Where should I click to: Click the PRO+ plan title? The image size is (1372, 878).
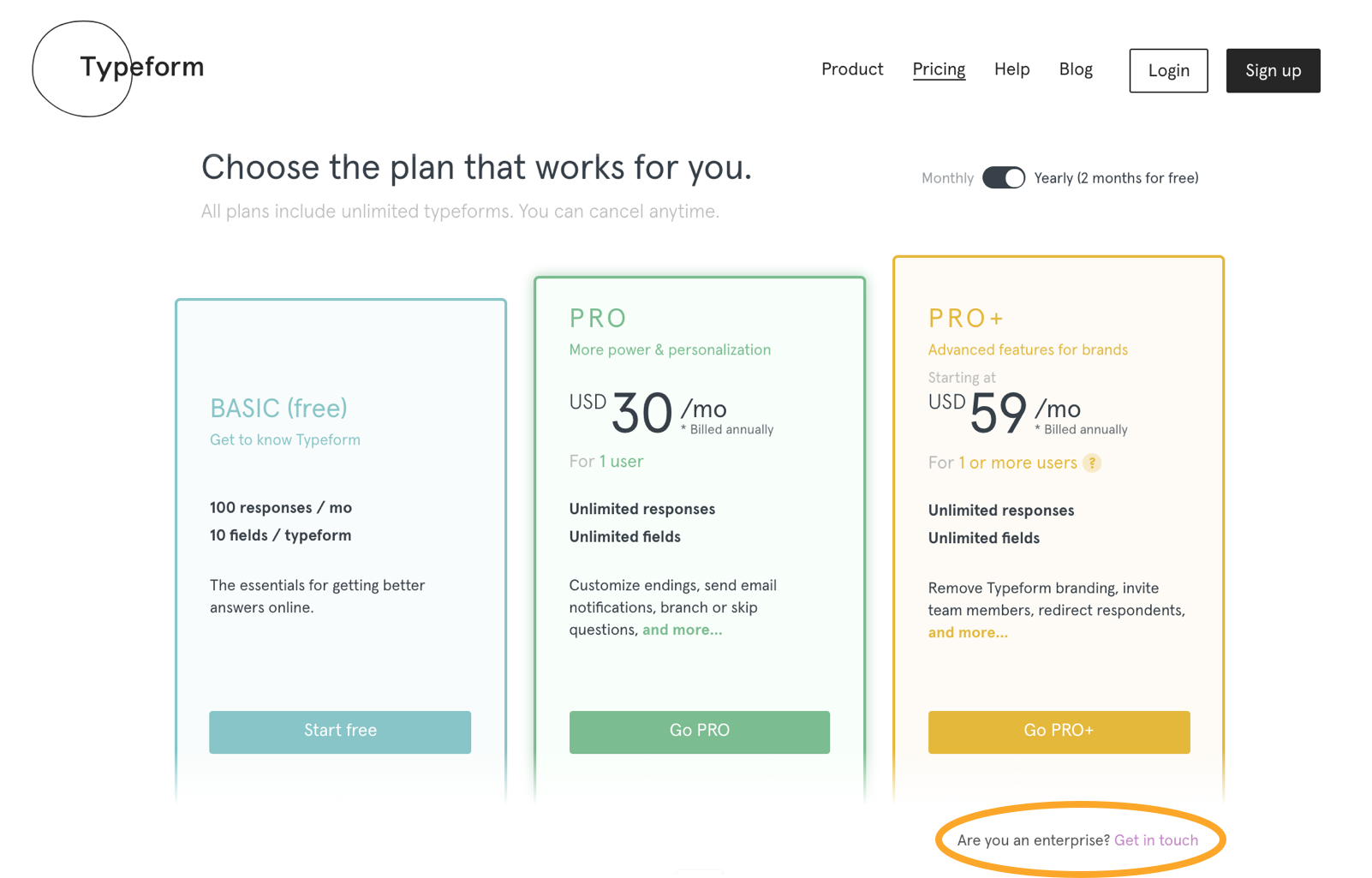[x=965, y=319]
